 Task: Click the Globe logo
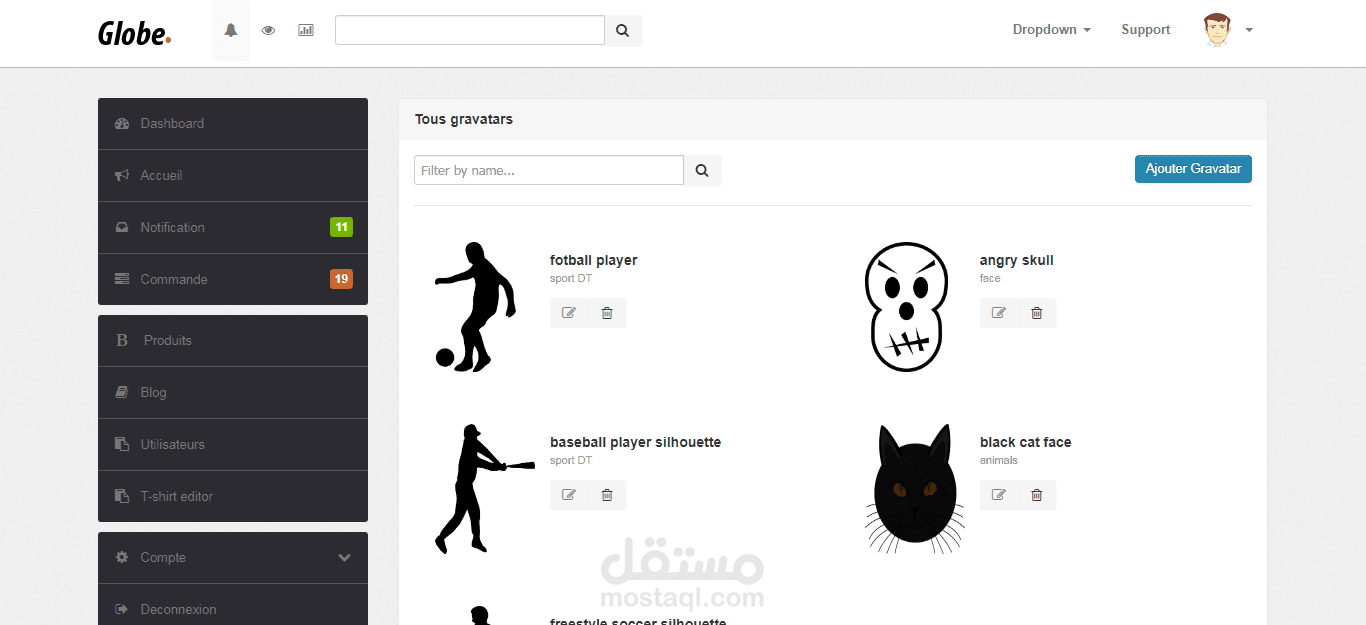pyautogui.click(x=134, y=33)
